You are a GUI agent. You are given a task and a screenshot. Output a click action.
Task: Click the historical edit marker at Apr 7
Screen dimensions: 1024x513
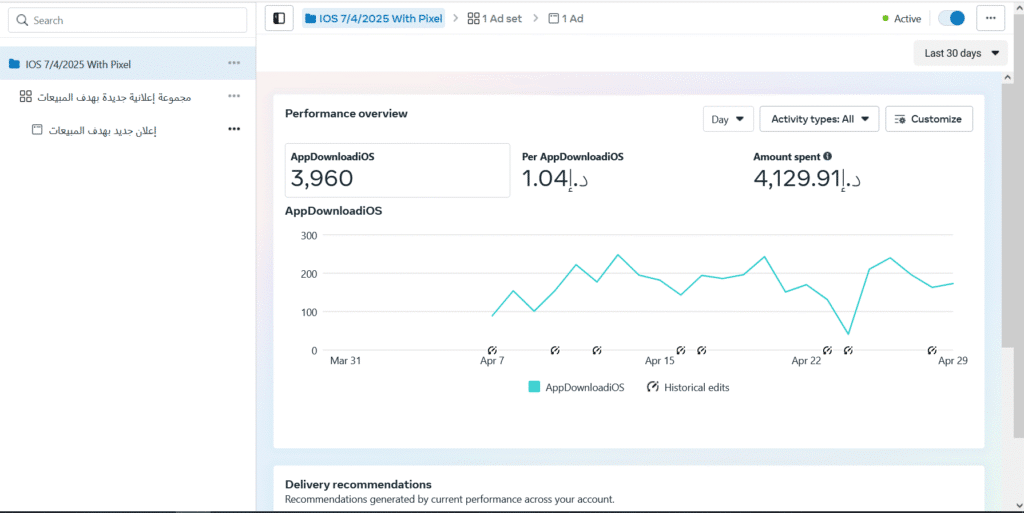pyautogui.click(x=492, y=350)
